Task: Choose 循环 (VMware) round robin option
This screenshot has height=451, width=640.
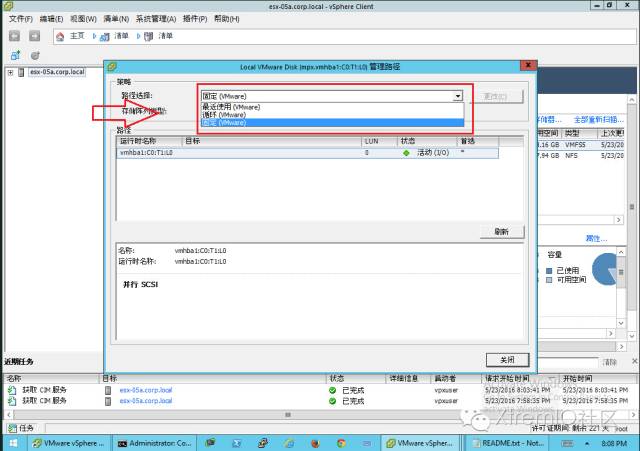Action: tap(332, 115)
